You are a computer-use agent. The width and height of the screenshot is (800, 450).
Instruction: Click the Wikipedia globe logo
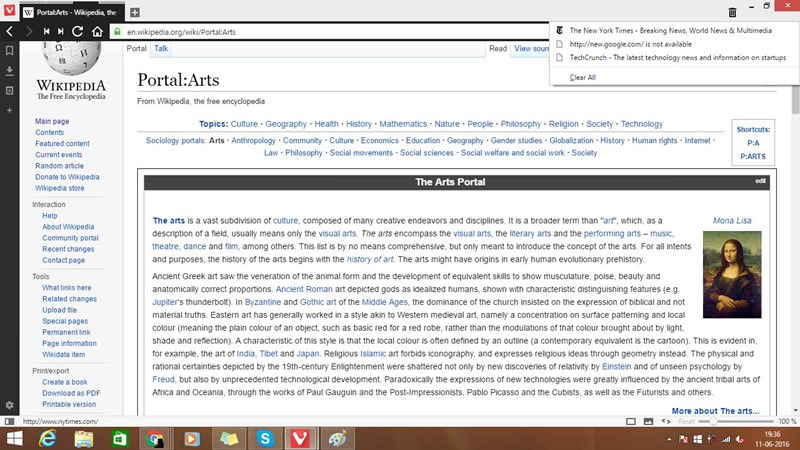pos(71,57)
